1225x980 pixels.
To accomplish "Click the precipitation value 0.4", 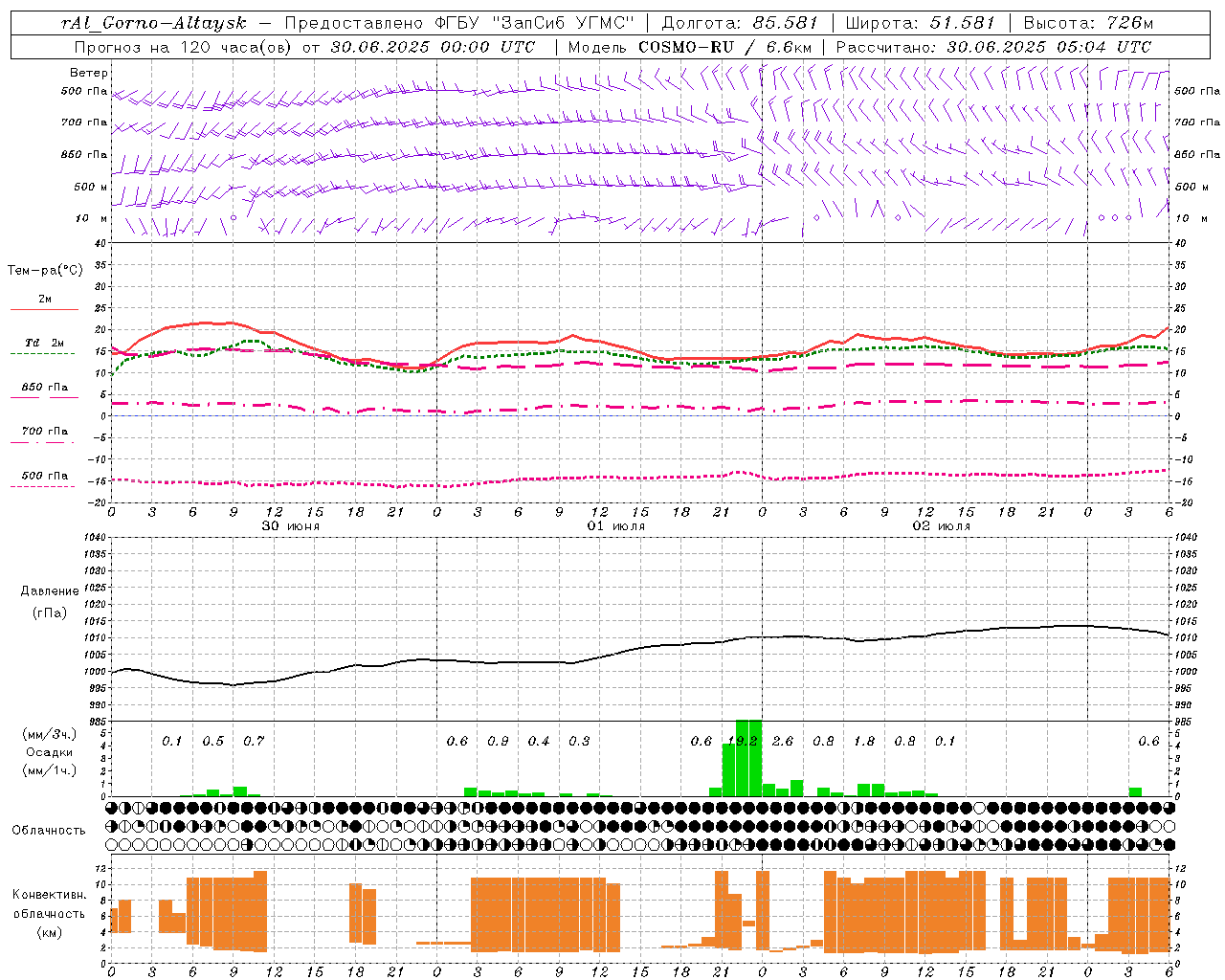I will pyautogui.click(x=539, y=742).
